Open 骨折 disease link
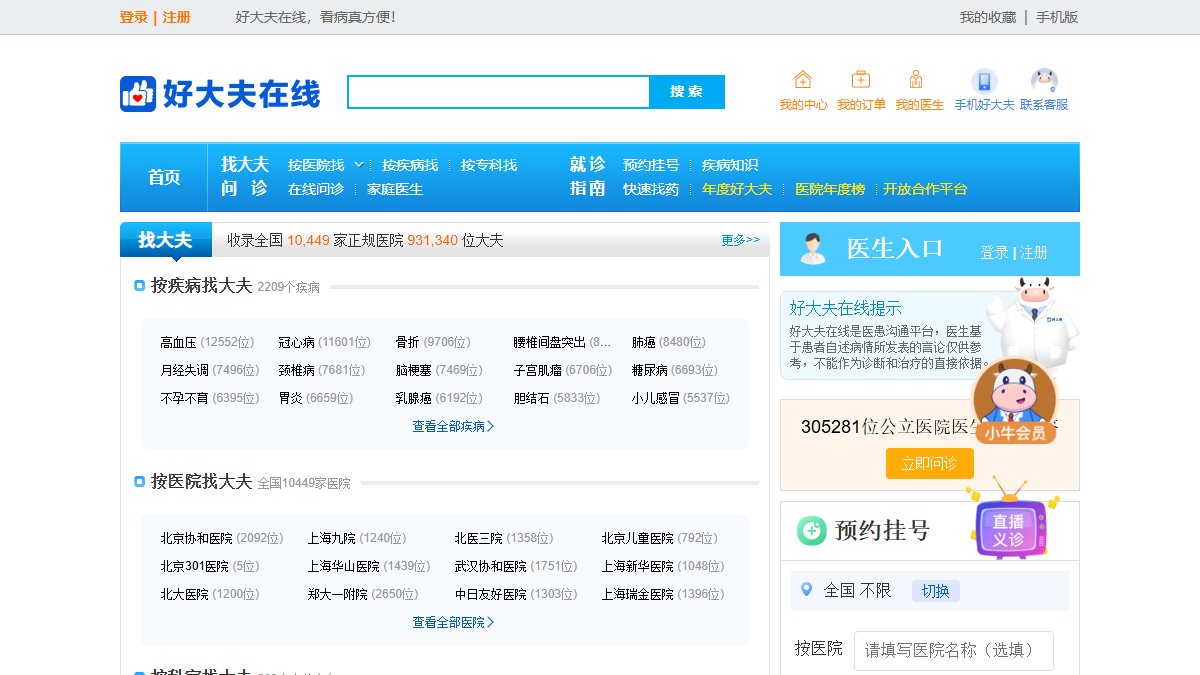This screenshot has width=1200, height=675. 408,342
